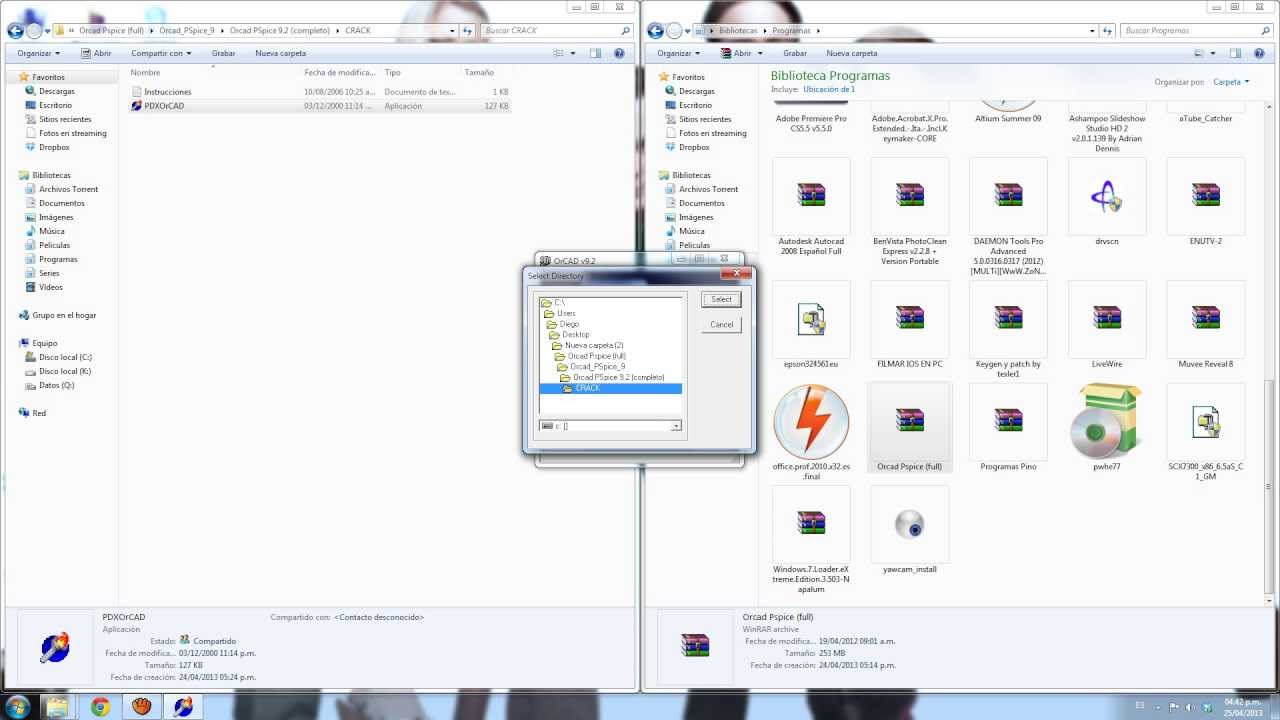Click Ubicación de 1 link
1280x720 pixels.
(x=829, y=89)
